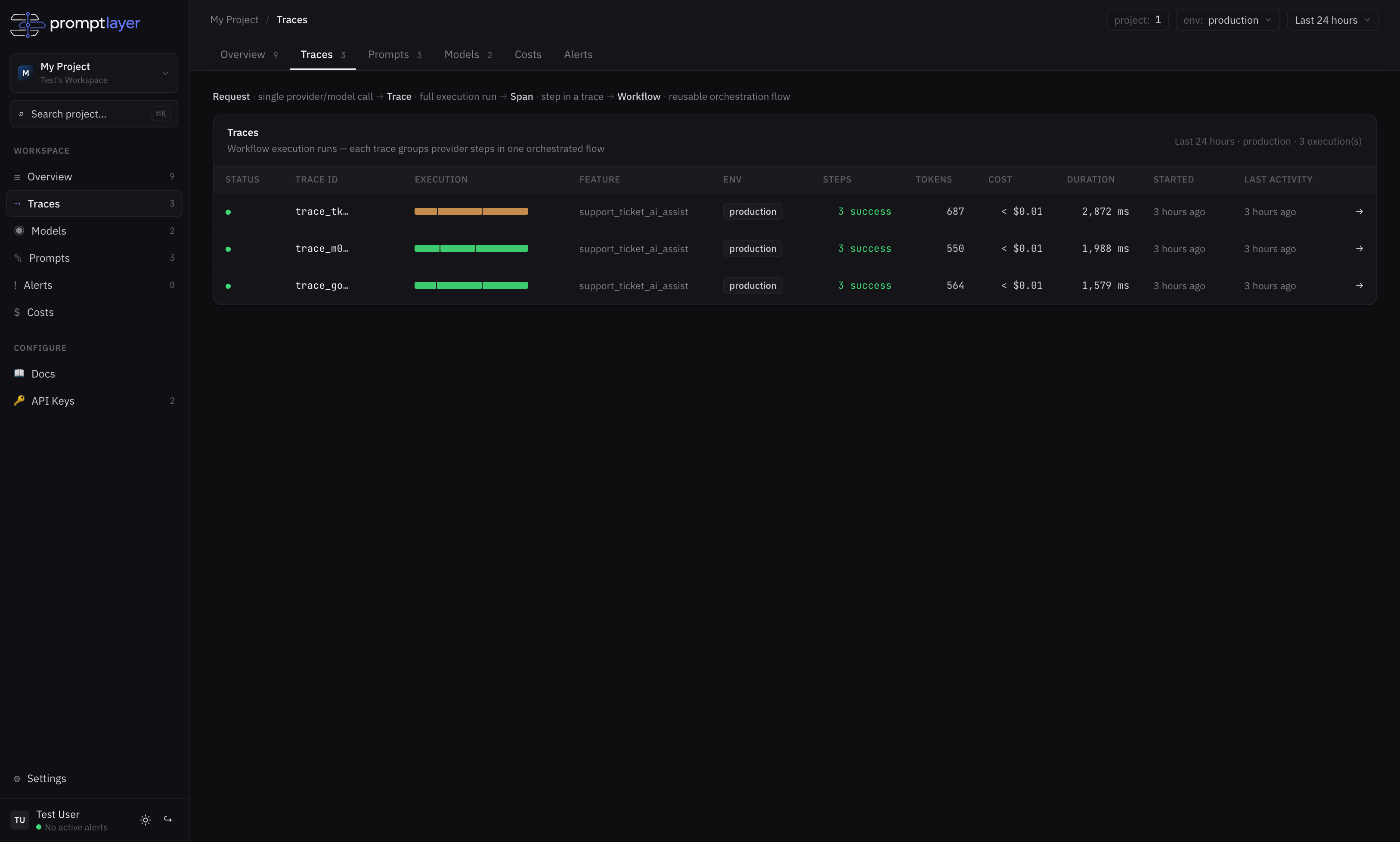
Task: Open trace_go row arrow icon
Action: [1359, 285]
